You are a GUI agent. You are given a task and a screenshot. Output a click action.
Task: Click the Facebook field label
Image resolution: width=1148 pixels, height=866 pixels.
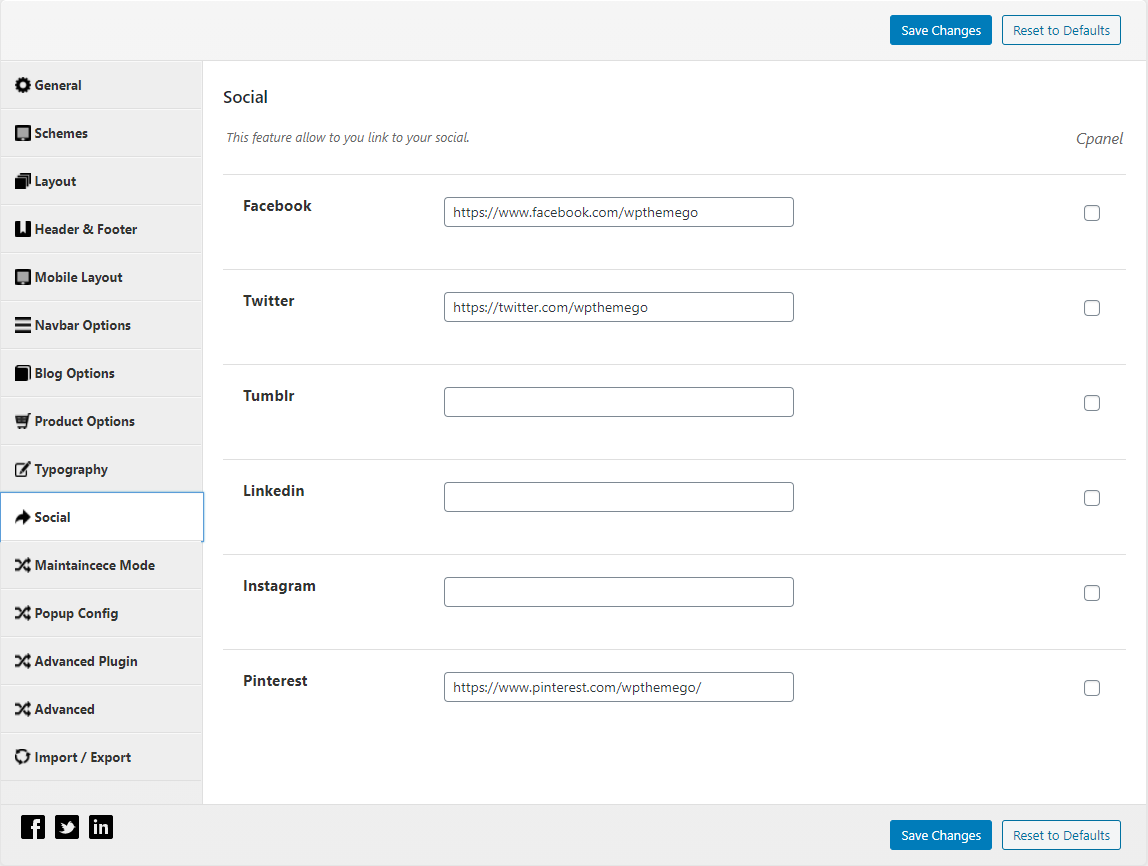click(x=277, y=206)
